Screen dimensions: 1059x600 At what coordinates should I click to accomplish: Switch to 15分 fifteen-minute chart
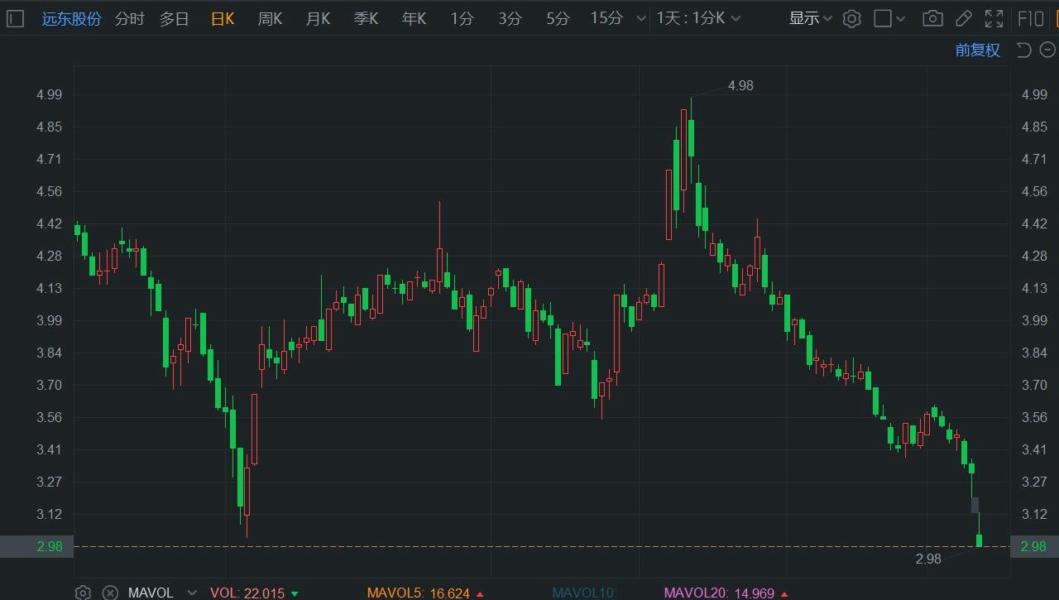click(606, 18)
